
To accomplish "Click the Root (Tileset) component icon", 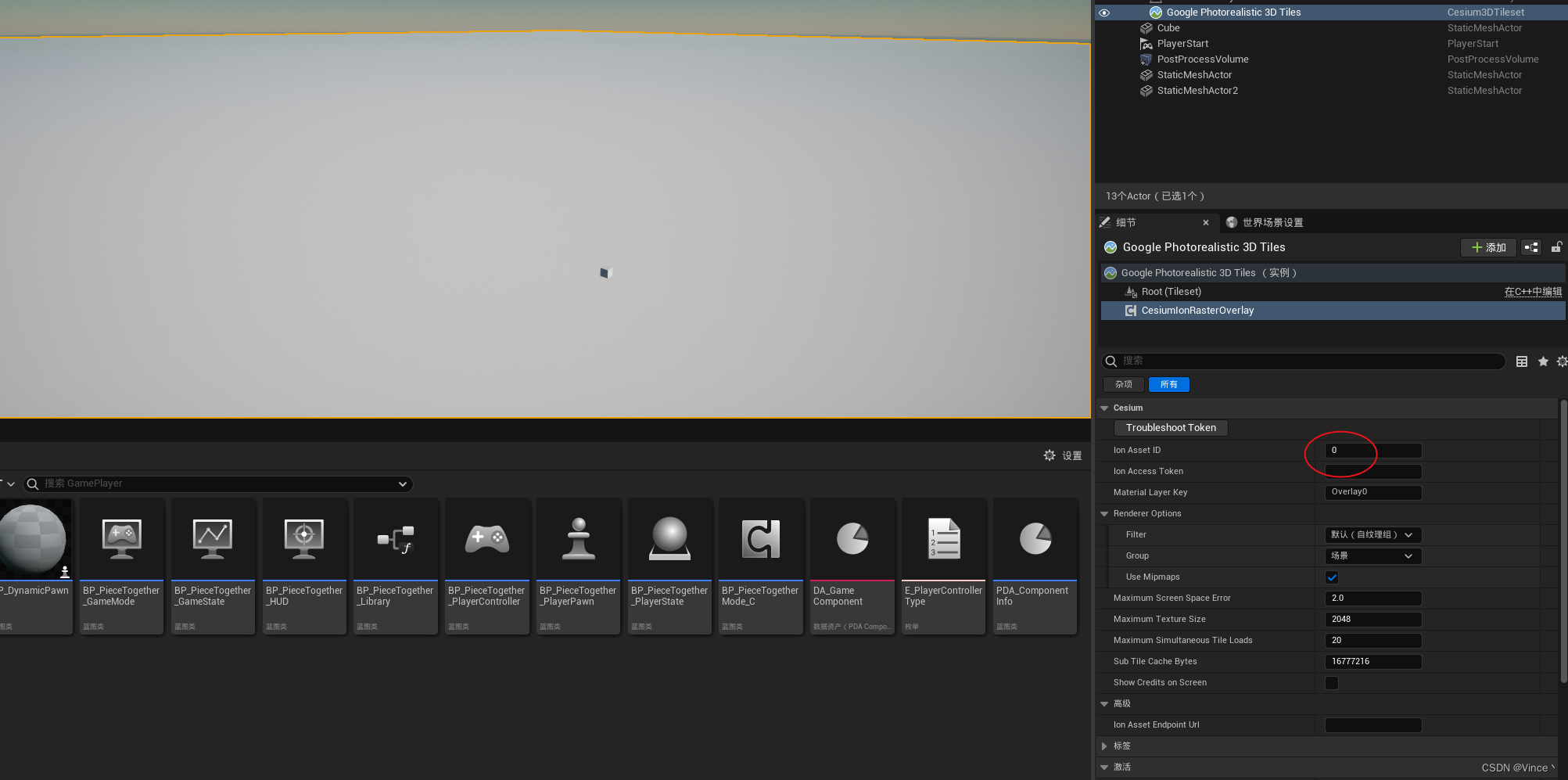I will pyautogui.click(x=1132, y=291).
